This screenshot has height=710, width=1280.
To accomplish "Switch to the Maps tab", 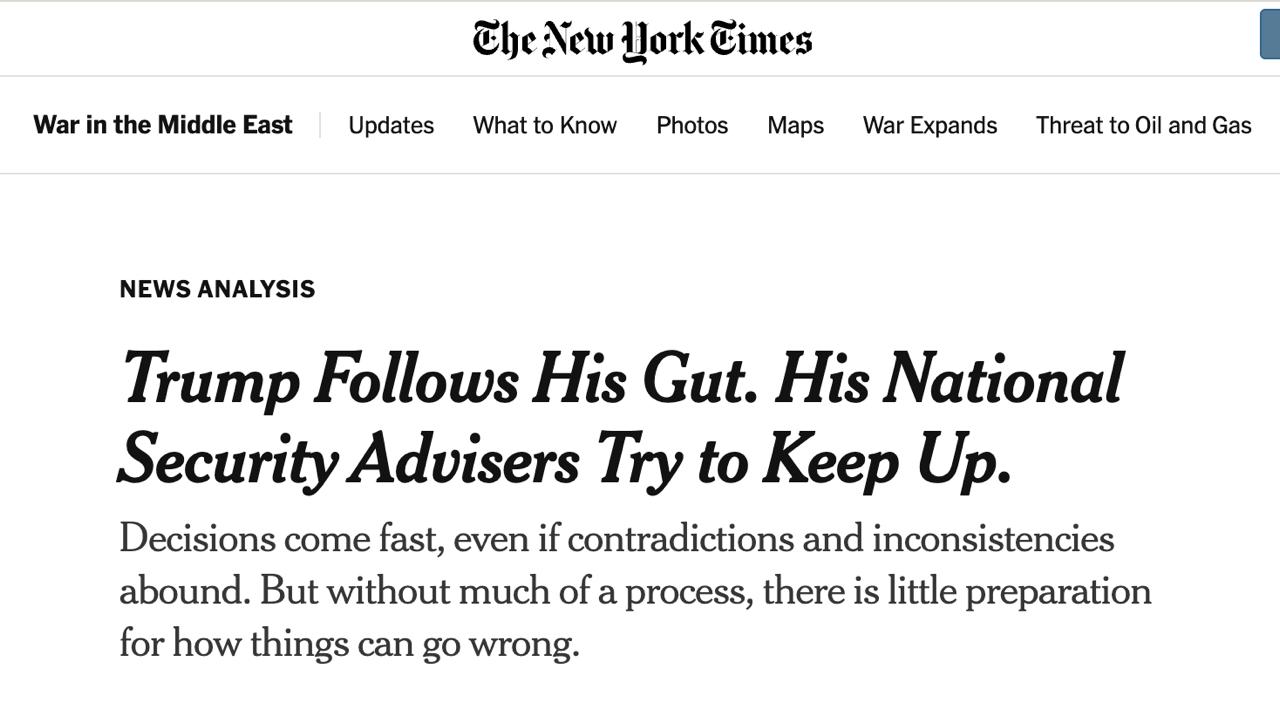I will coord(796,125).
